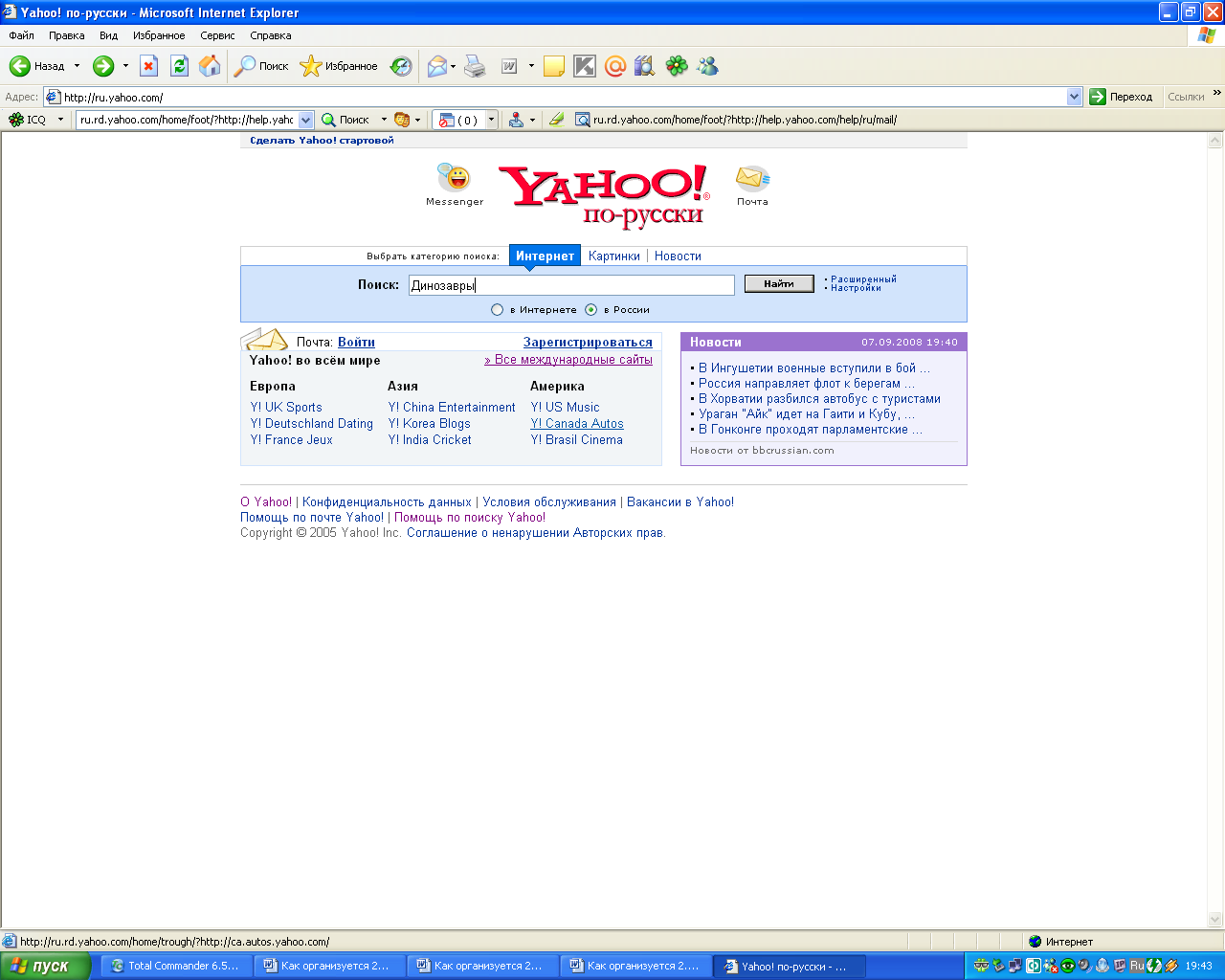Open news 'В Хорватии разбился автобус с туристами'
The width and height of the screenshot is (1225, 980).
pos(819,398)
